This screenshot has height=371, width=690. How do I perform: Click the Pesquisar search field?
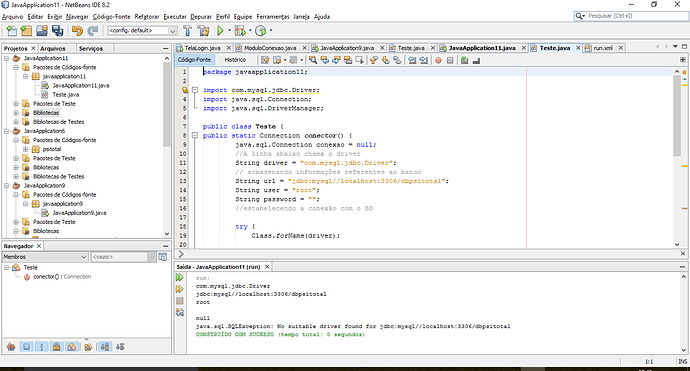(x=636, y=16)
